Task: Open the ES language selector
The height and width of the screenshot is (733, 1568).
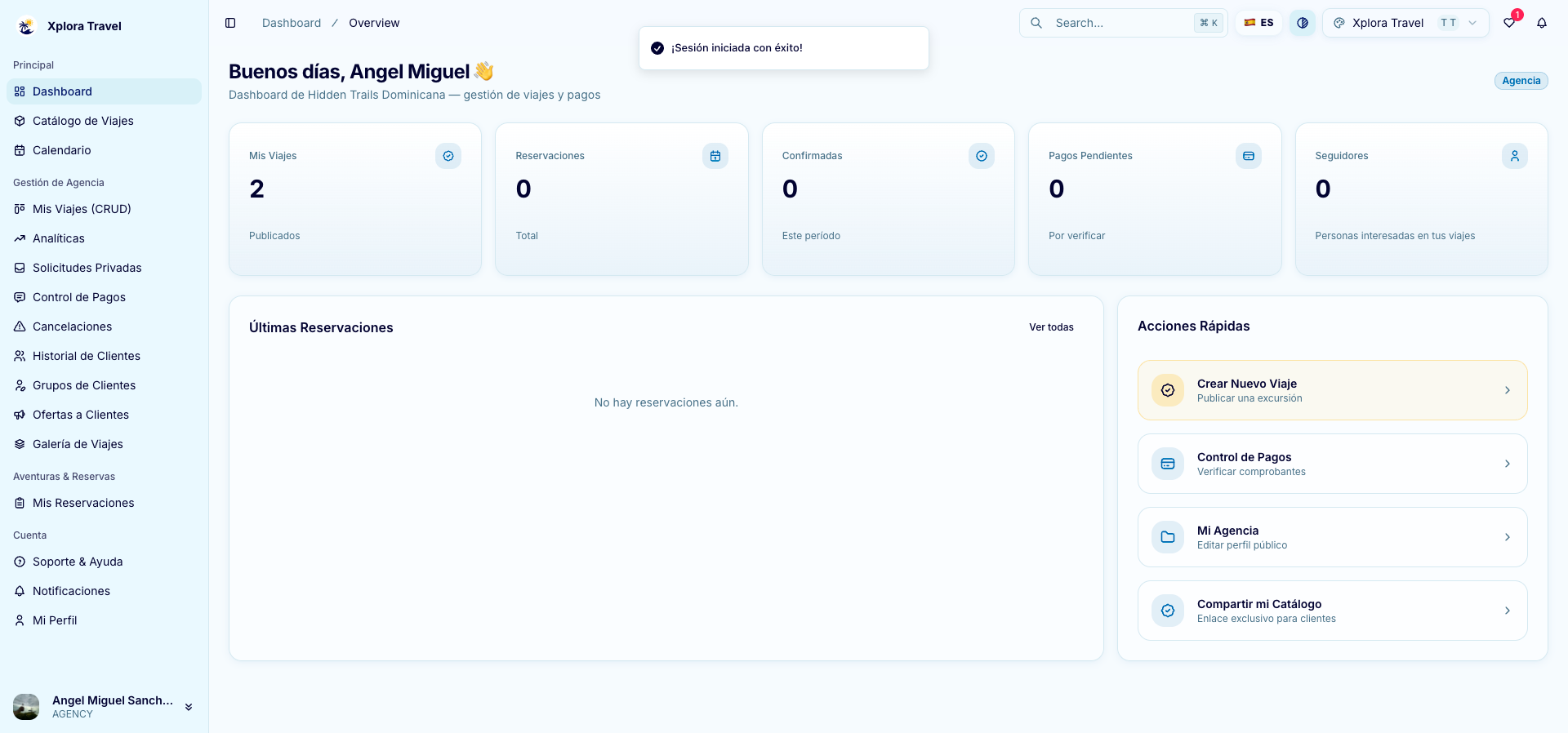Action: pos(1258,23)
